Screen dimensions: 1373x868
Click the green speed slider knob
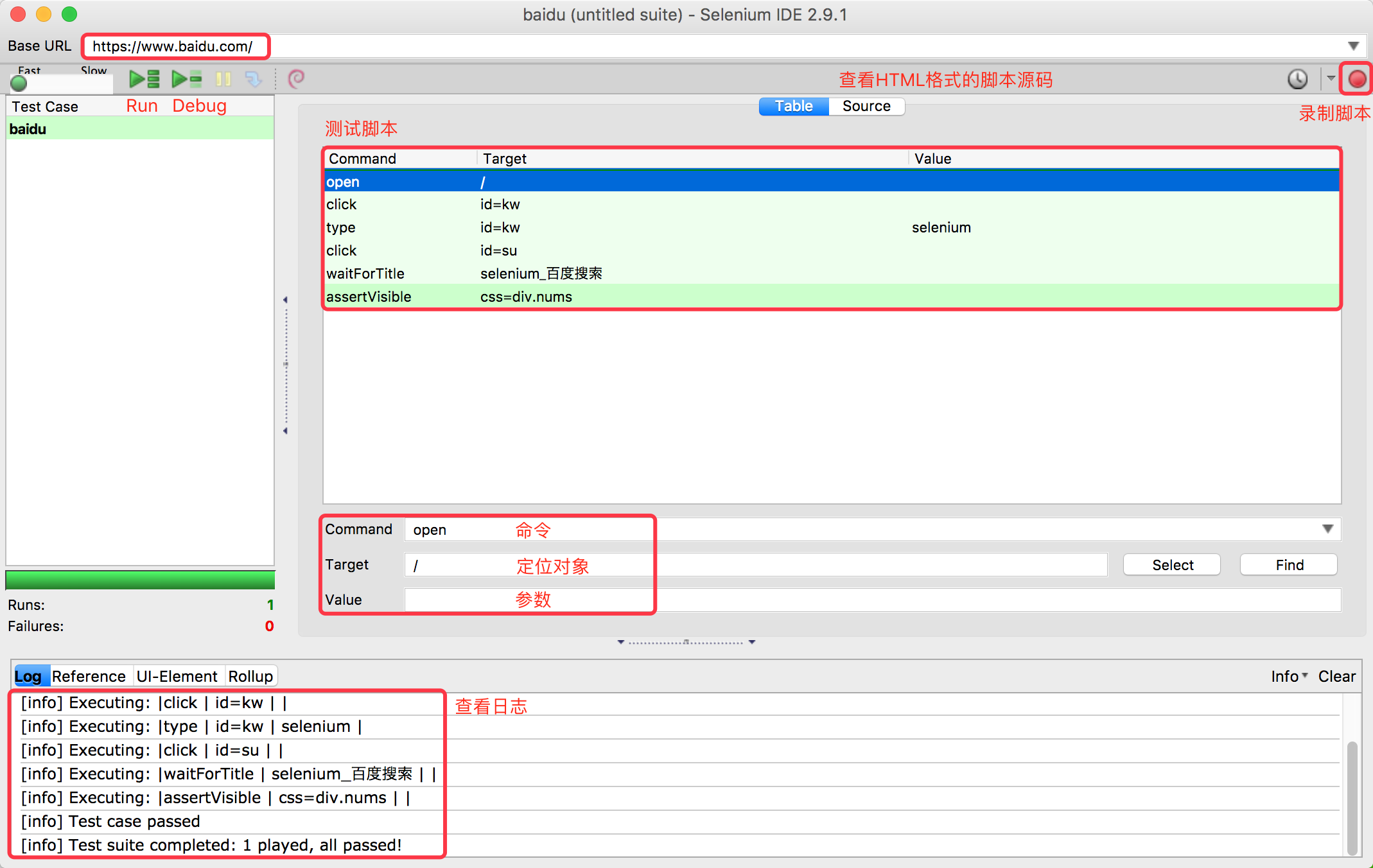coord(19,83)
